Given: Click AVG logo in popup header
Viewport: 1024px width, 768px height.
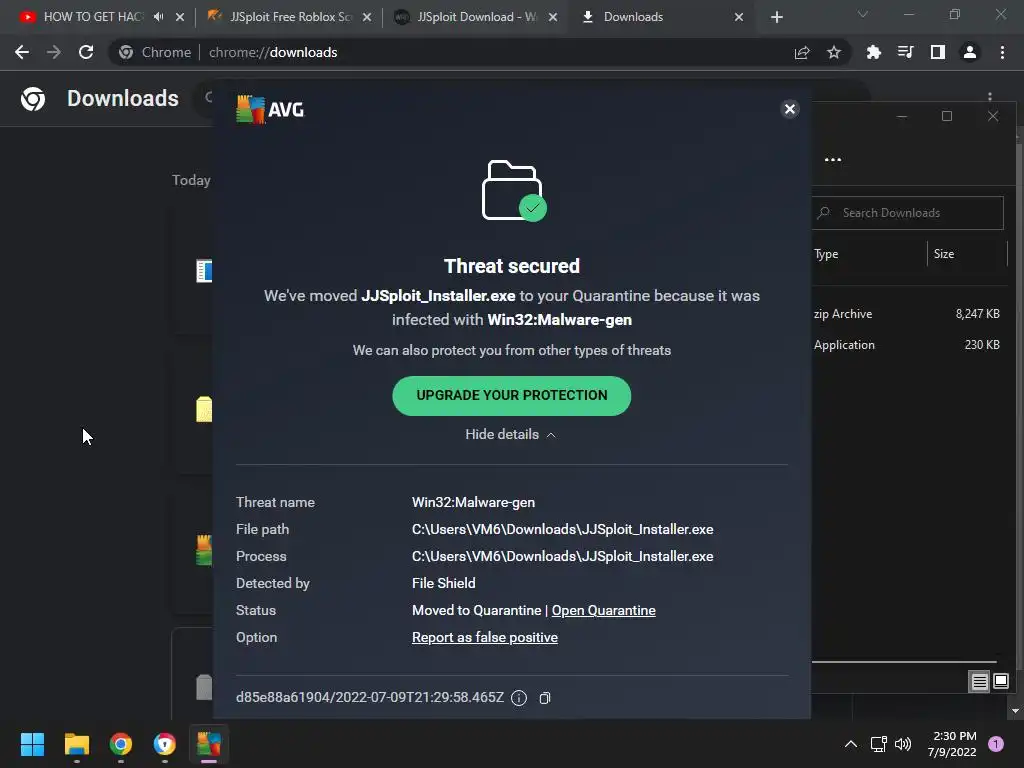Looking at the screenshot, I should coord(270,109).
